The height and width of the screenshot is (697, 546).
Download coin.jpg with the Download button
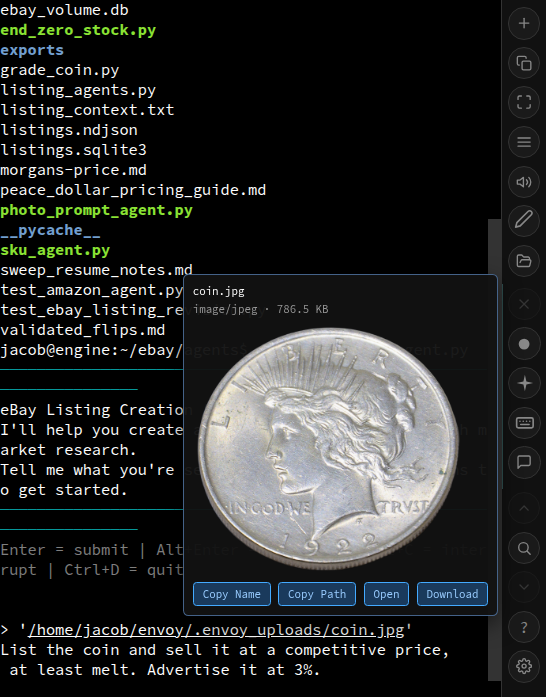[452, 594]
